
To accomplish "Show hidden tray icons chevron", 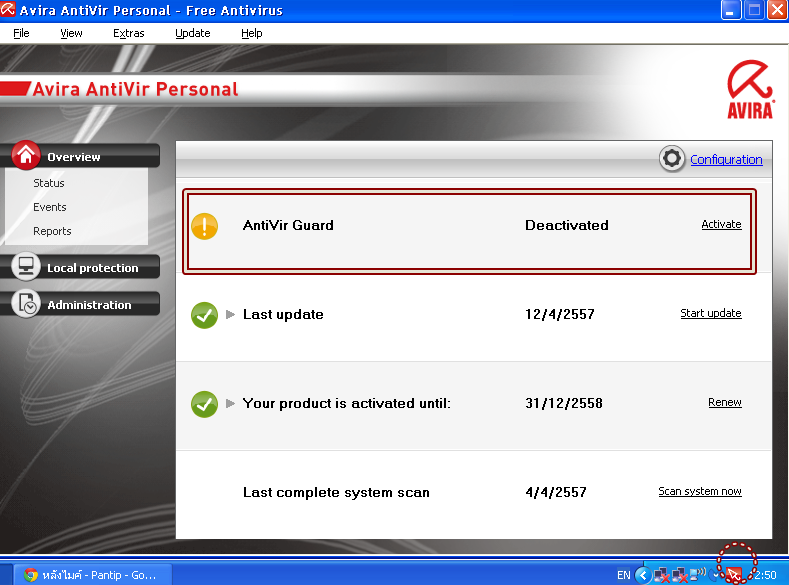I will coord(643,574).
